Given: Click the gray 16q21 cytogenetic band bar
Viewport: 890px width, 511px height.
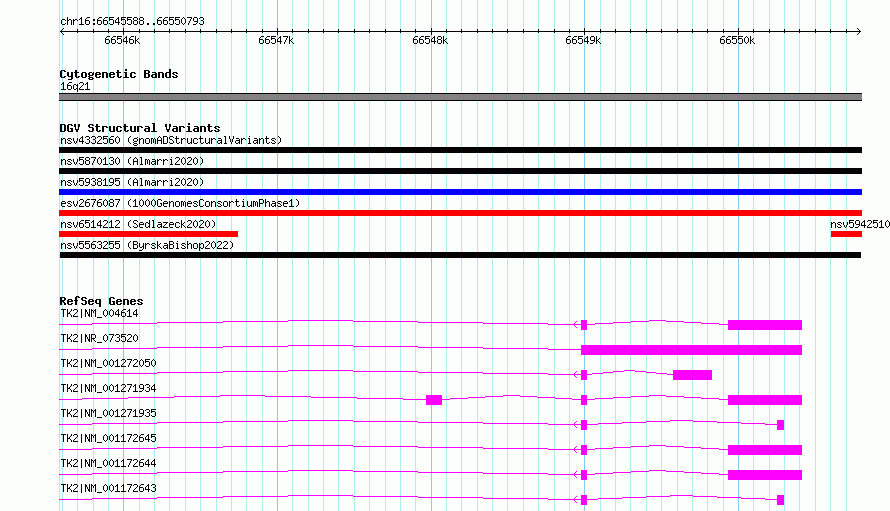Looking at the screenshot, I should pyautogui.click(x=460, y=97).
